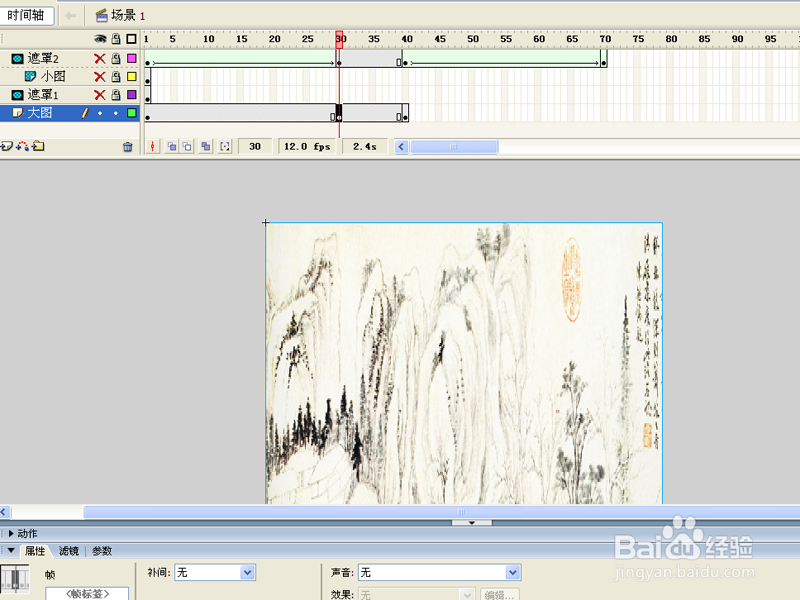Viewport: 800px width, 600px height.
Task: Insert a layer folder
Action: [x=38, y=146]
